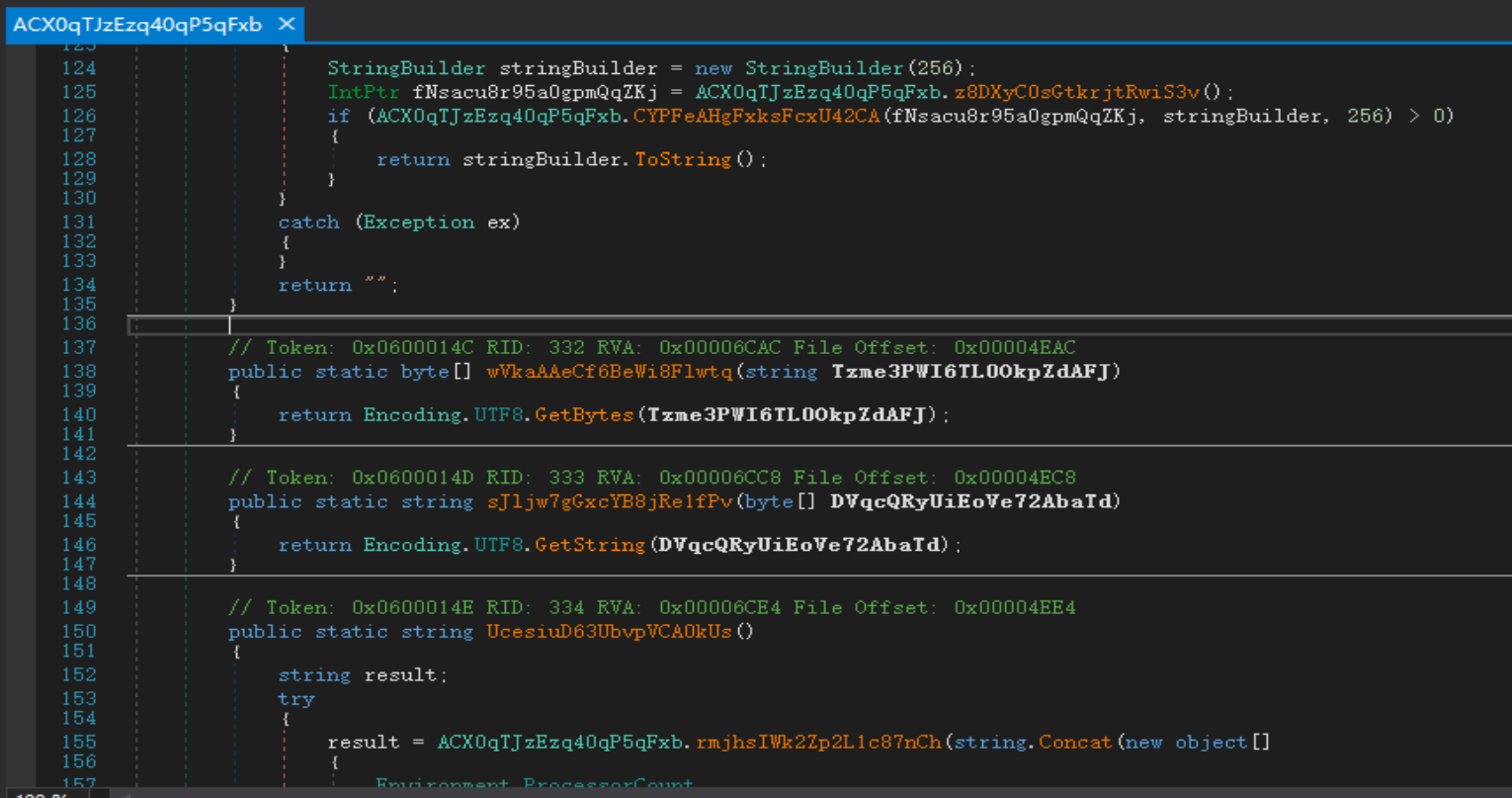This screenshot has height=798, width=1512.
Task: Place cursor on empty line 136
Action: pos(820,324)
